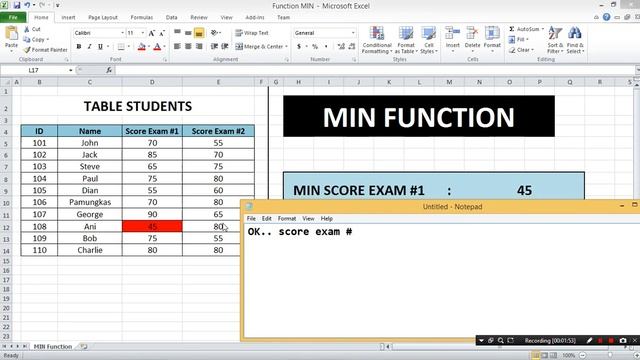Apply Percent Style icon

click(315, 47)
